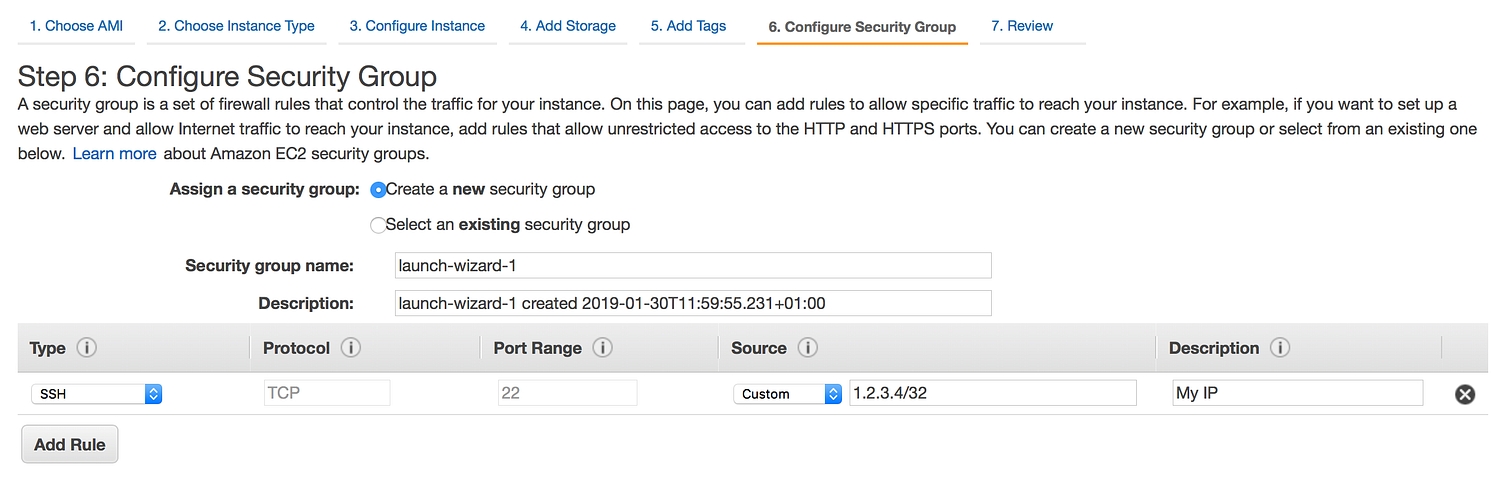Image resolution: width=1500 pixels, height=493 pixels.
Task: Select 'Create a new security group' radio
Action: pos(378,190)
